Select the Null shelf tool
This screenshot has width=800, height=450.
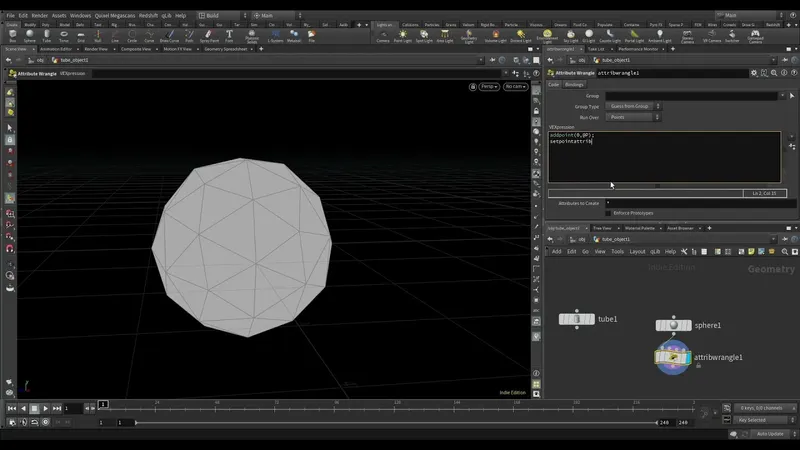click(97, 36)
